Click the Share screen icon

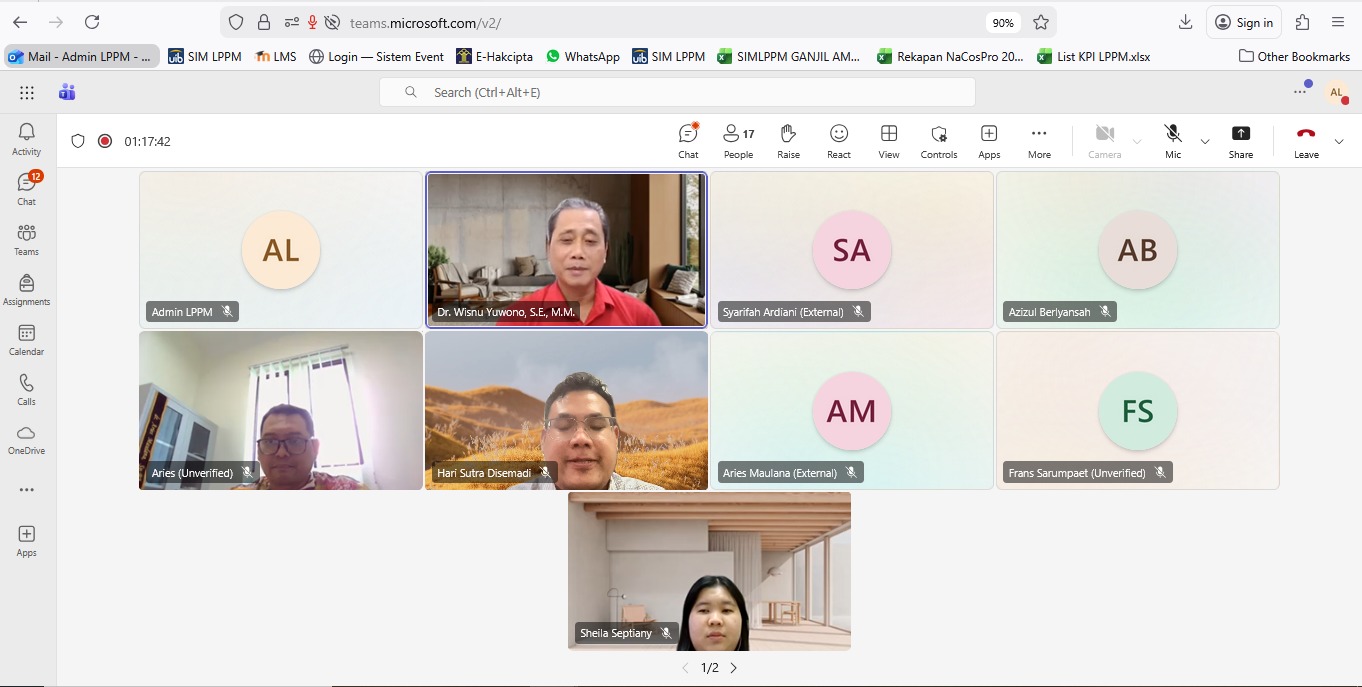tap(1240, 141)
